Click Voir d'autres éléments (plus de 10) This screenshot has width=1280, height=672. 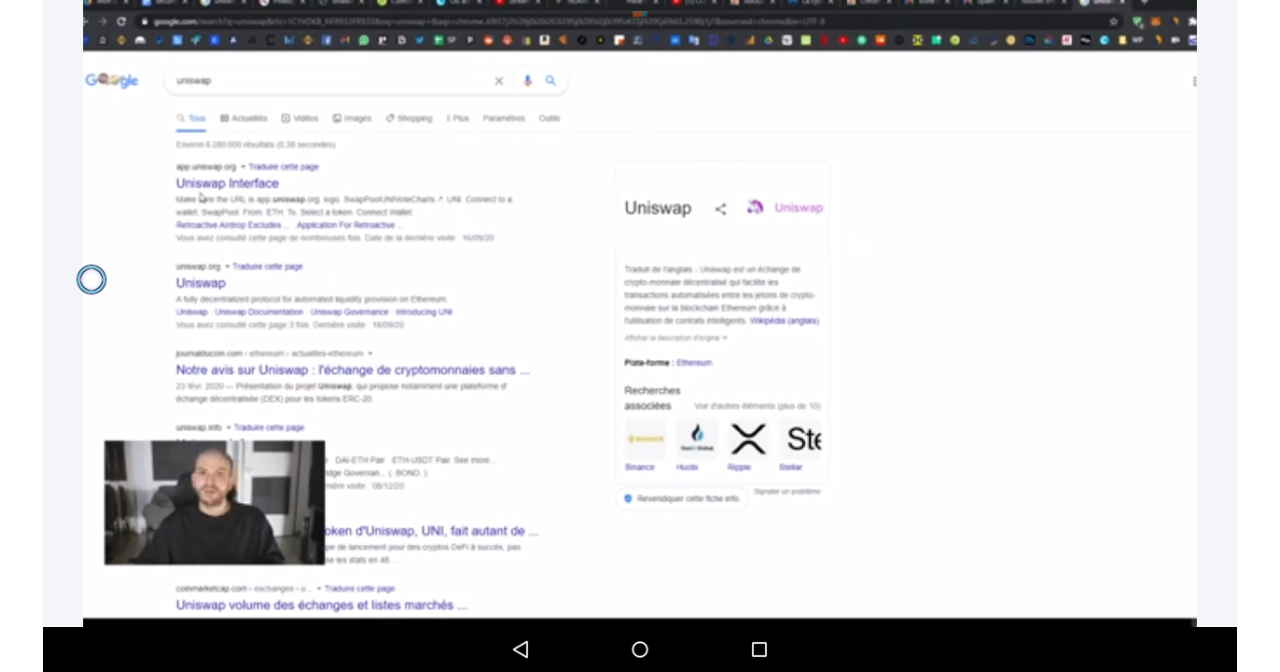(757, 407)
